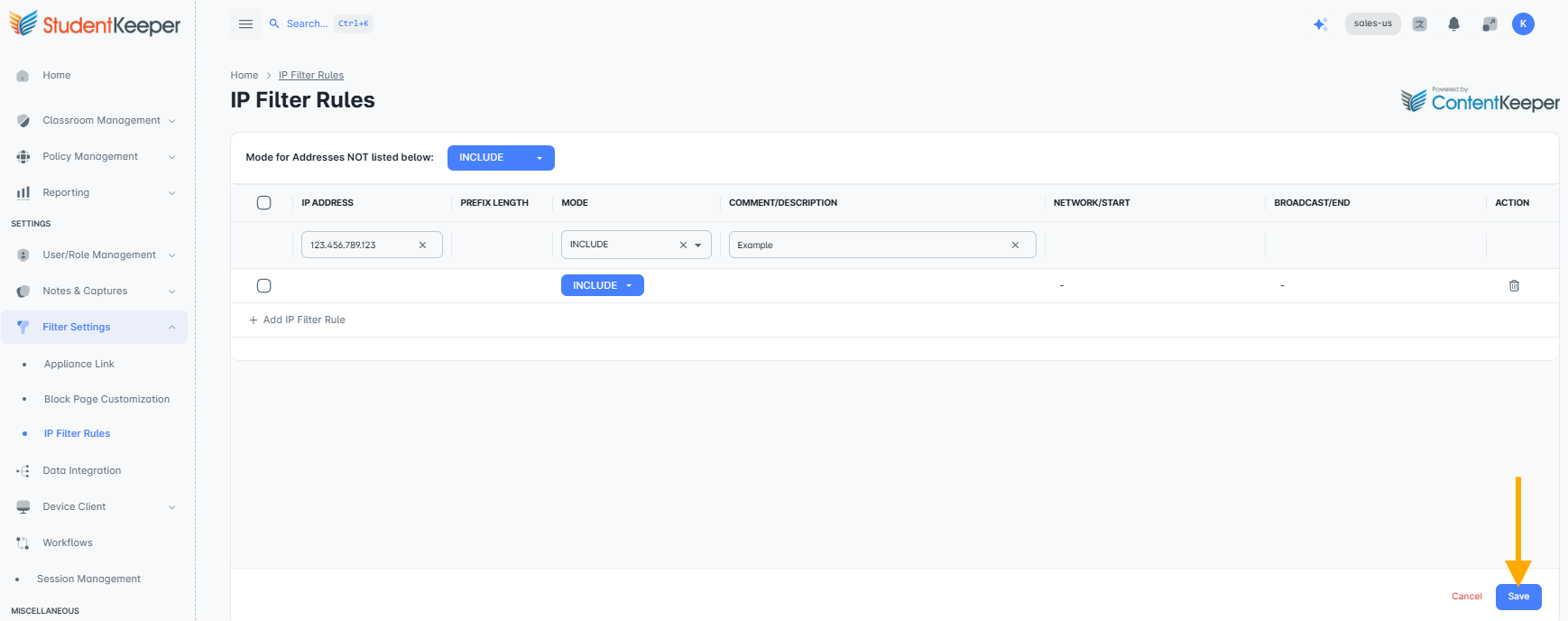Select IP Filter Rules menu item
The height and width of the screenshot is (621, 1568).
point(77,434)
